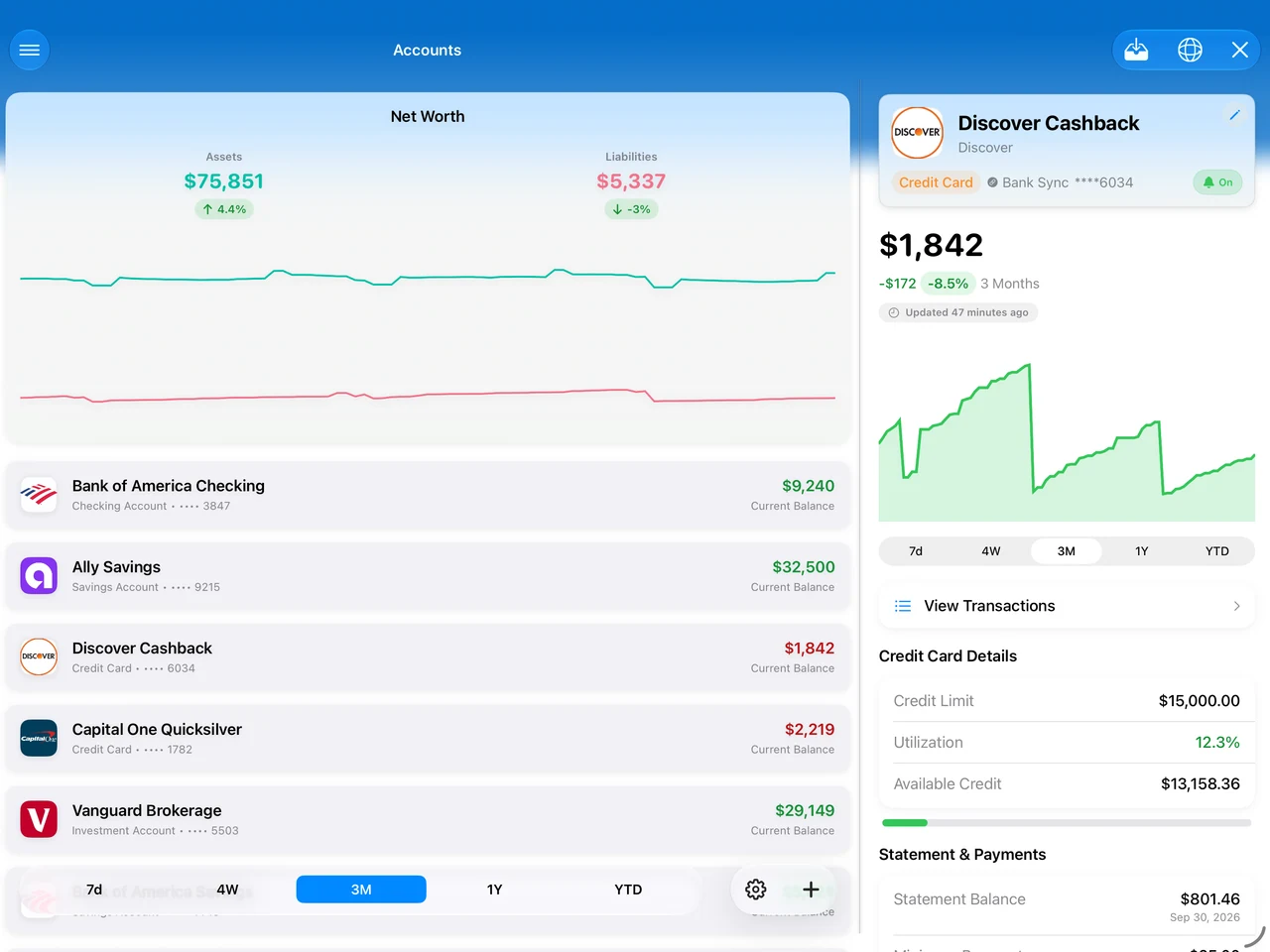Viewport: 1270px width, 952px height.
Task: Open Capital One Quicksilver account name
Action: tap(157, 730)
